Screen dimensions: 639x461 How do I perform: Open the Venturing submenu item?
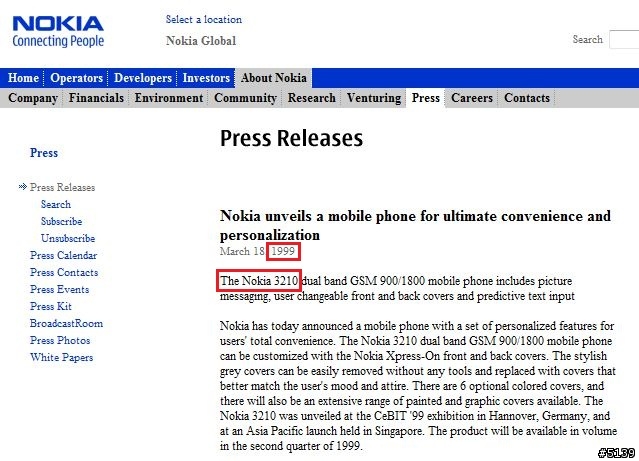point(374,98)
